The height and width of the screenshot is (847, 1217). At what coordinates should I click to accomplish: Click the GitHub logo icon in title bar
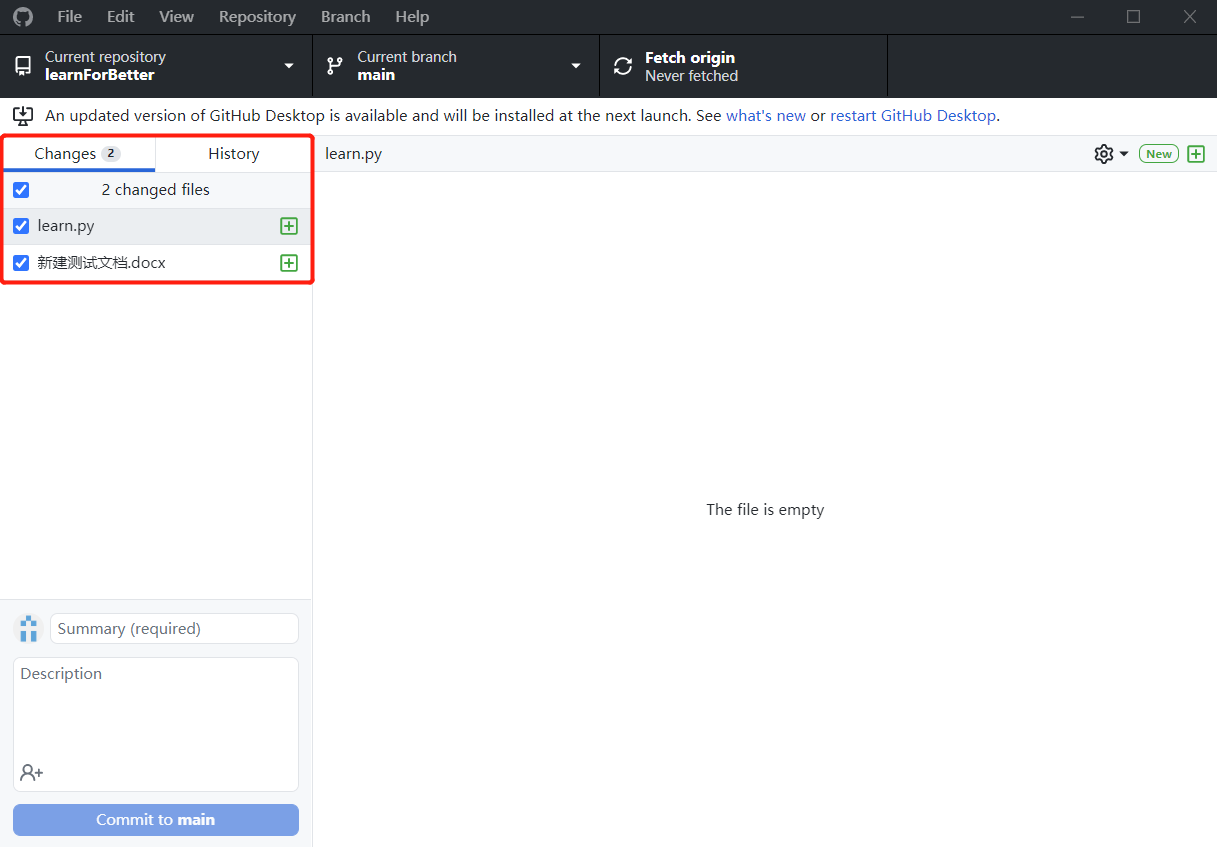(x=22, y=16)
